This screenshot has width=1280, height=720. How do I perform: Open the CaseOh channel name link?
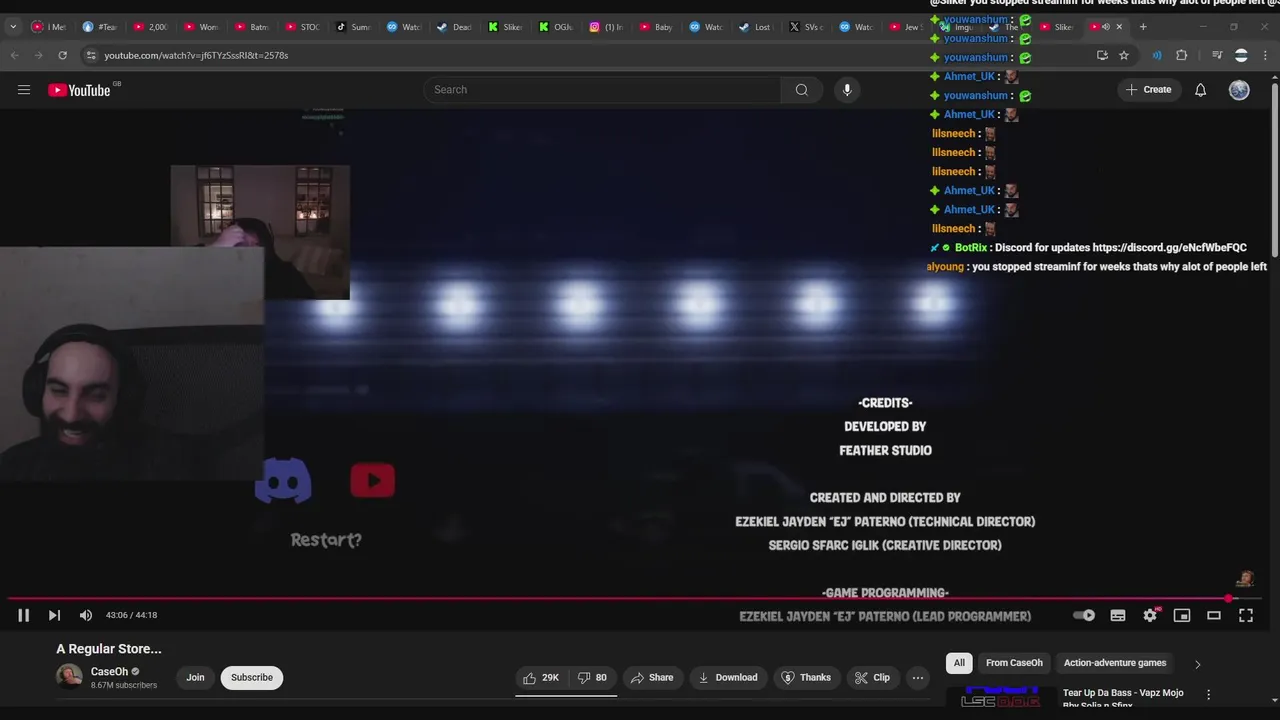pos(109,672)
